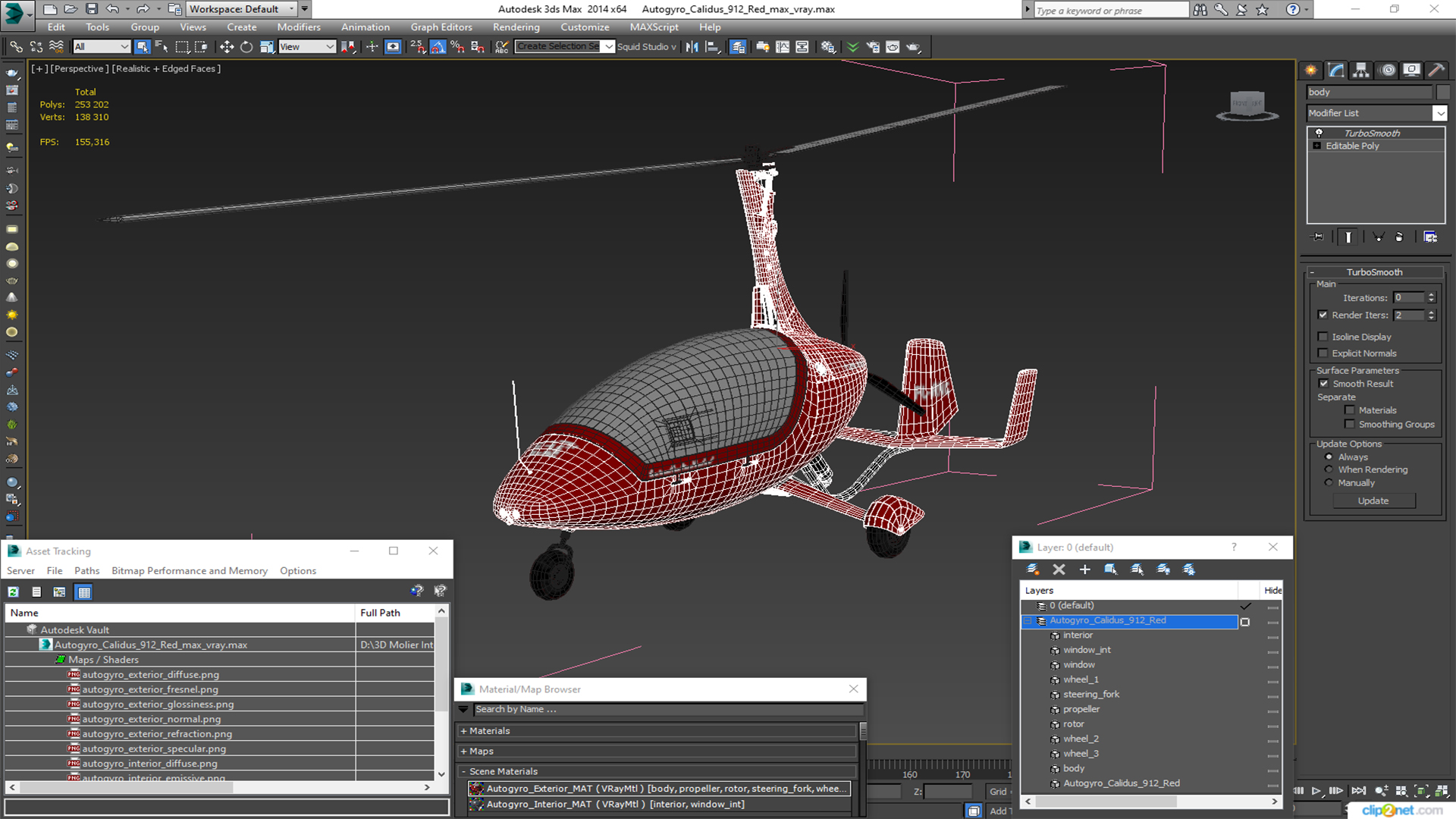The image size is (1456, 819).
Task: Select the Select and Rotate tool
Action: (x=246, y=47)
